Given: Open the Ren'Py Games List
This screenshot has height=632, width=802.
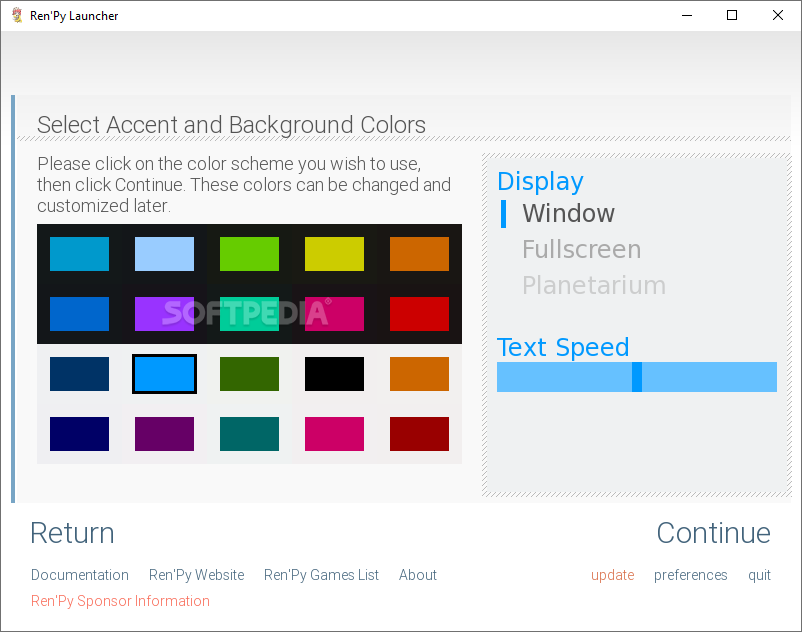Looking at the screenshot, I should (321, 575).
